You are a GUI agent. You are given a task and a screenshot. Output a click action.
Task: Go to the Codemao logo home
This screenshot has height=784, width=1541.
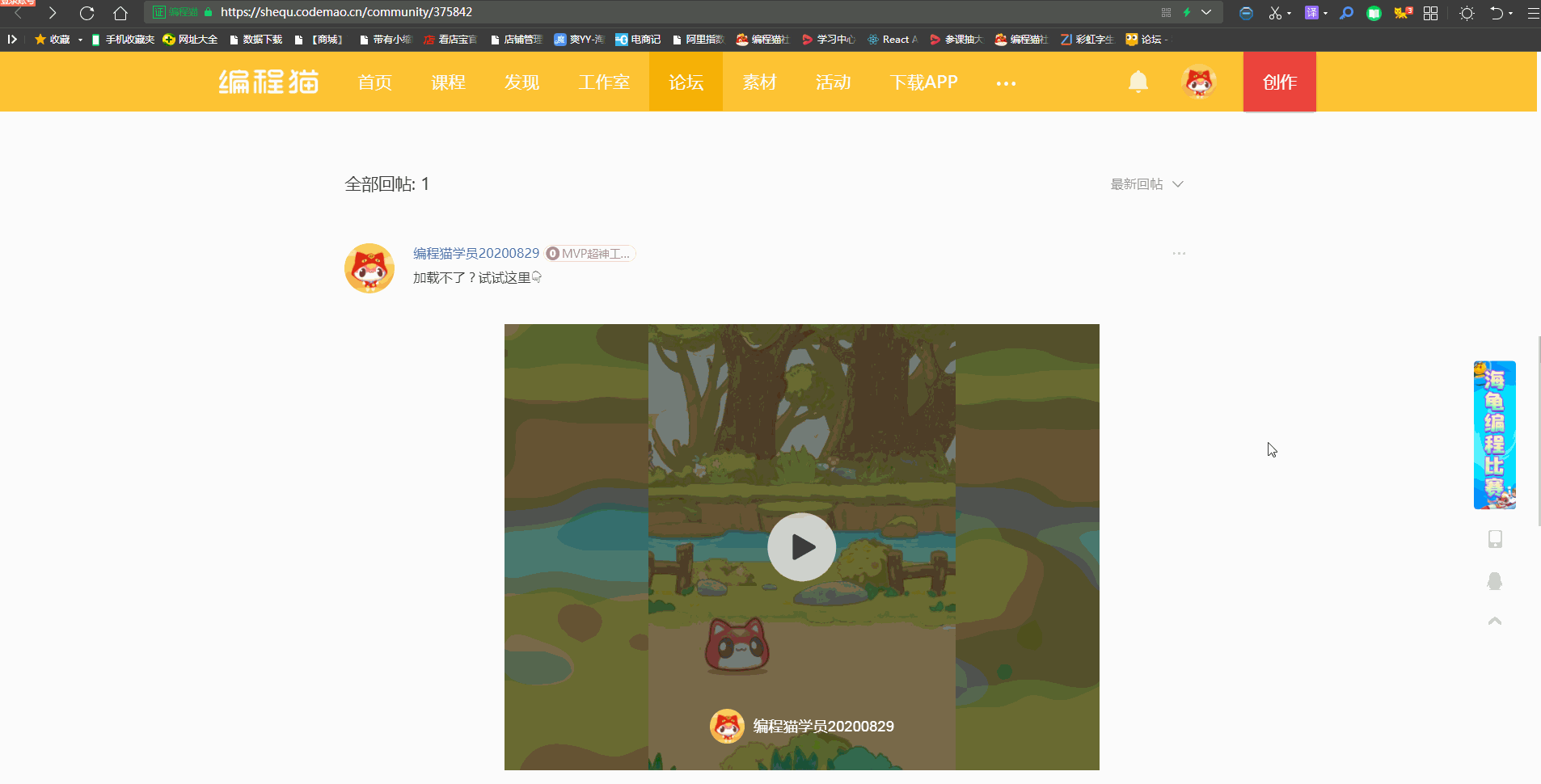click(x=268, y=82)
